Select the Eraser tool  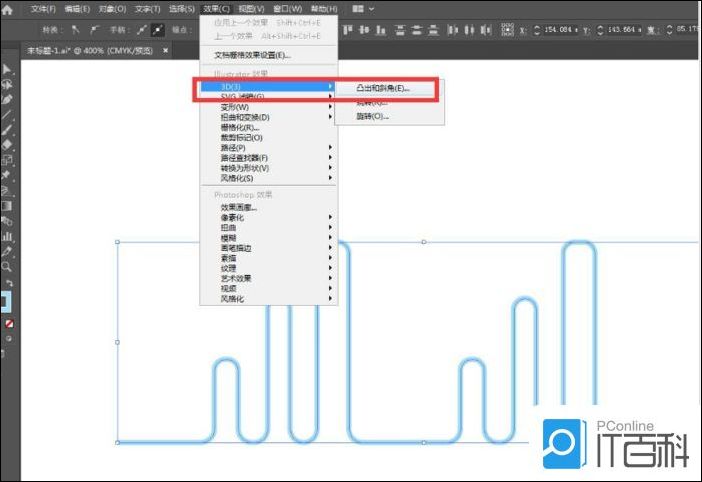click(7, 145)
